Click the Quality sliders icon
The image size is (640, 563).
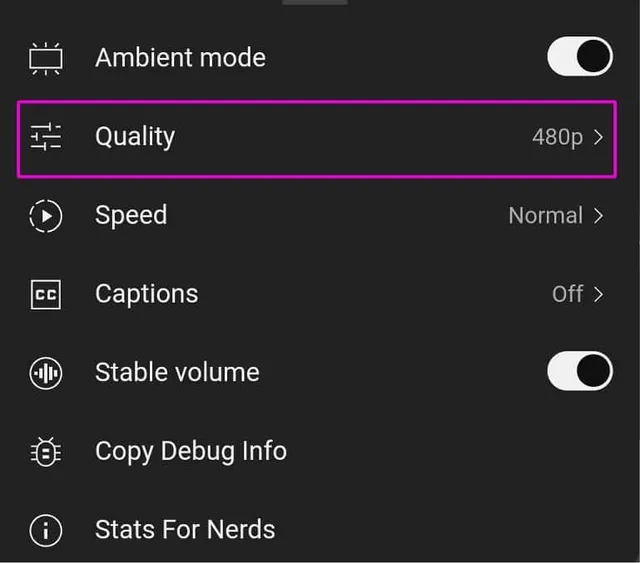click(x=46, y=137)
